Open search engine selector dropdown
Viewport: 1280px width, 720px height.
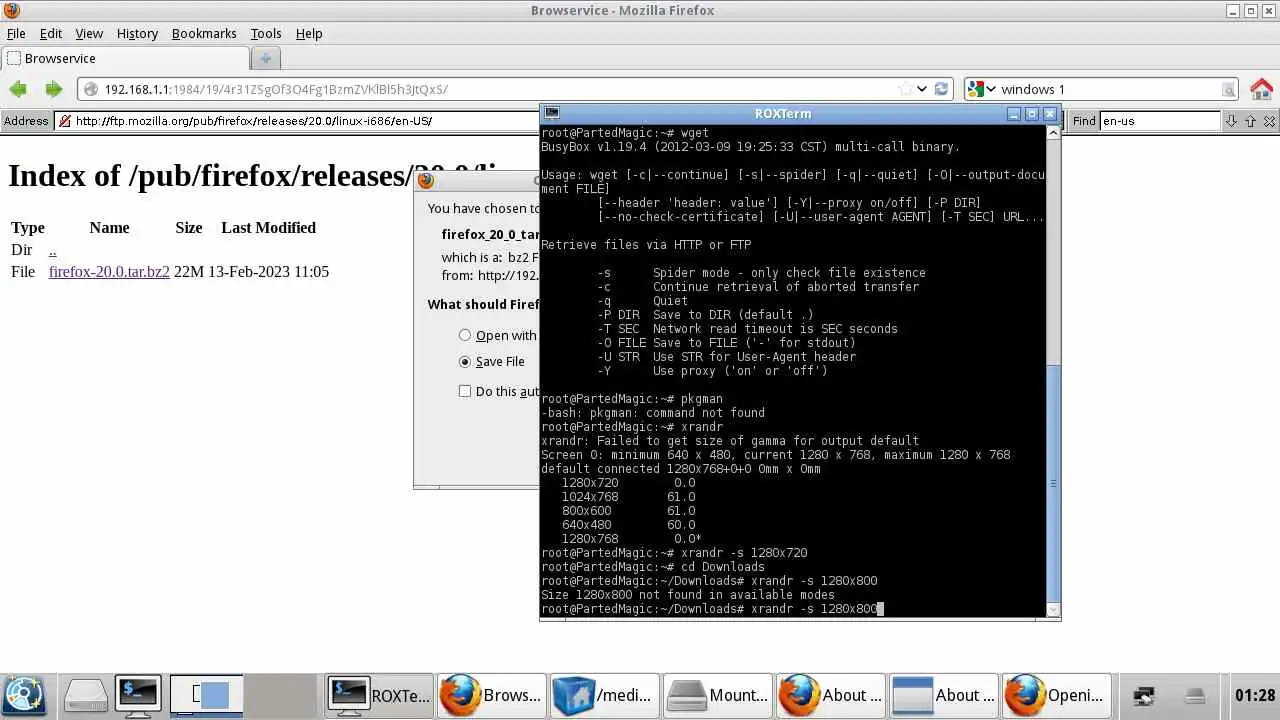click(991, 89)
